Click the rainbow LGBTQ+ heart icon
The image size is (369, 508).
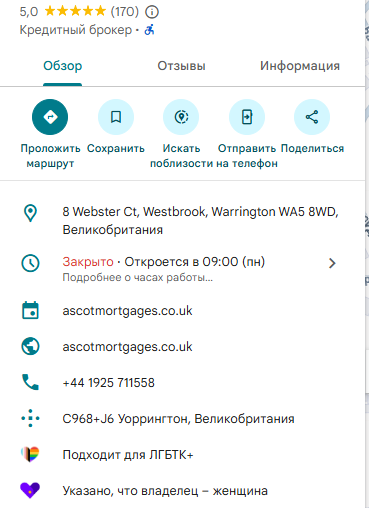30,454
